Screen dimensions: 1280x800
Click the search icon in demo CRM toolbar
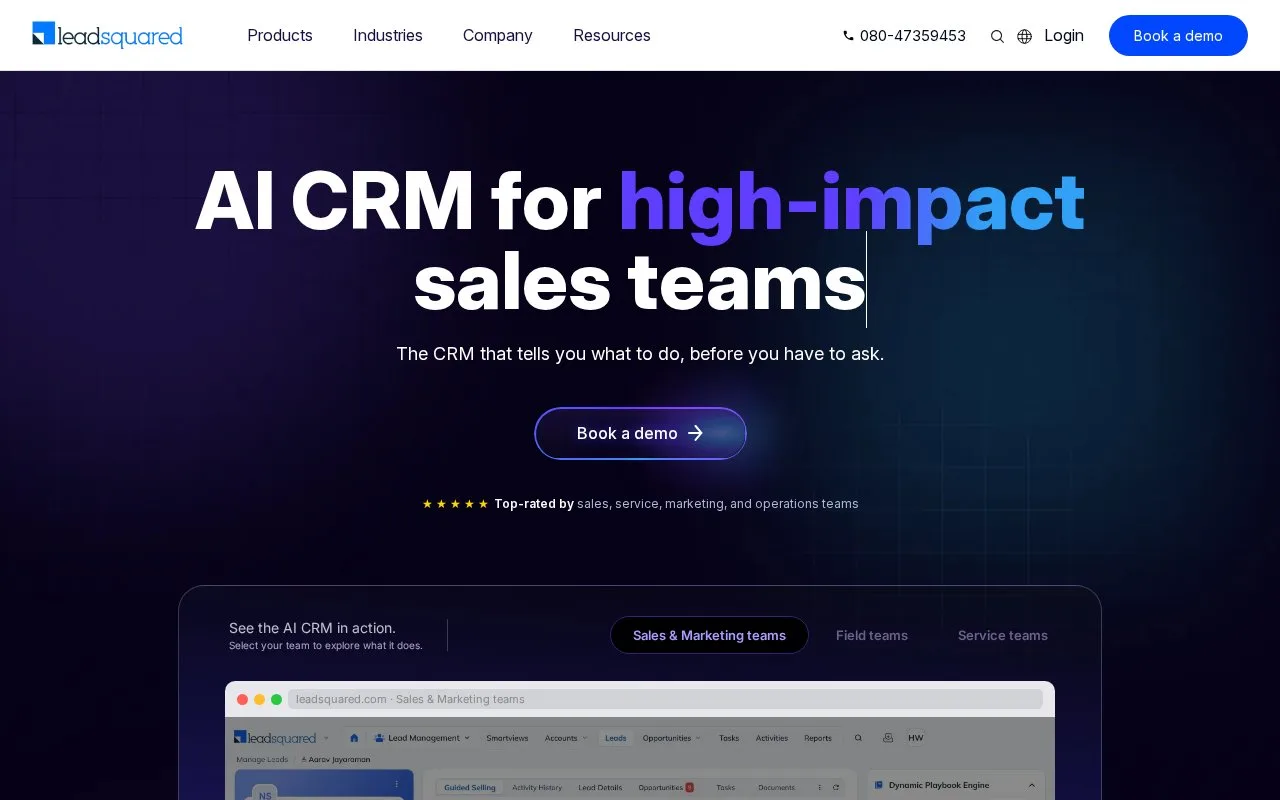click(x=858, y=738)
